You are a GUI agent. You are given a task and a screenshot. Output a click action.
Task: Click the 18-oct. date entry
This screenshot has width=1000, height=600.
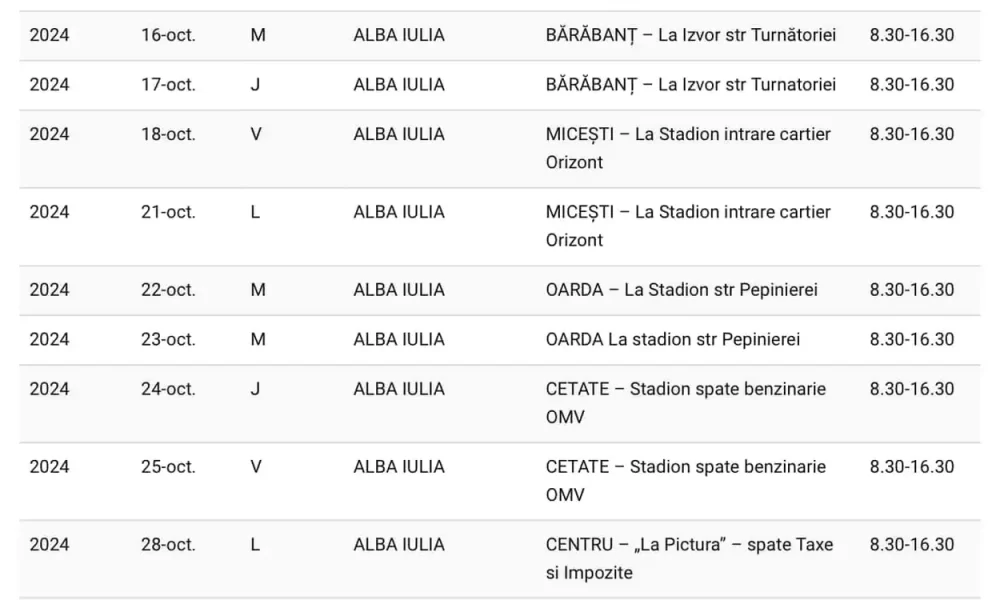(168, 135)
